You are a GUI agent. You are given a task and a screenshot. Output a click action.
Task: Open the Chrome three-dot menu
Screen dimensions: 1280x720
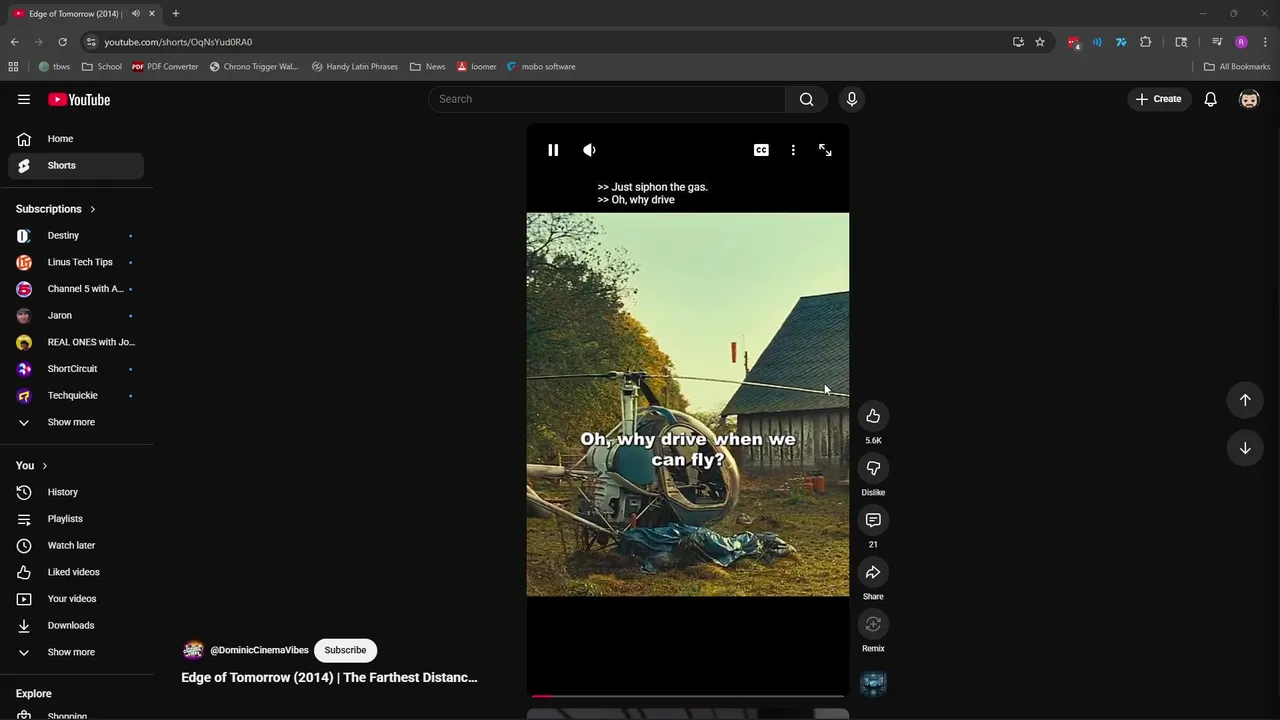point(1266,42)
